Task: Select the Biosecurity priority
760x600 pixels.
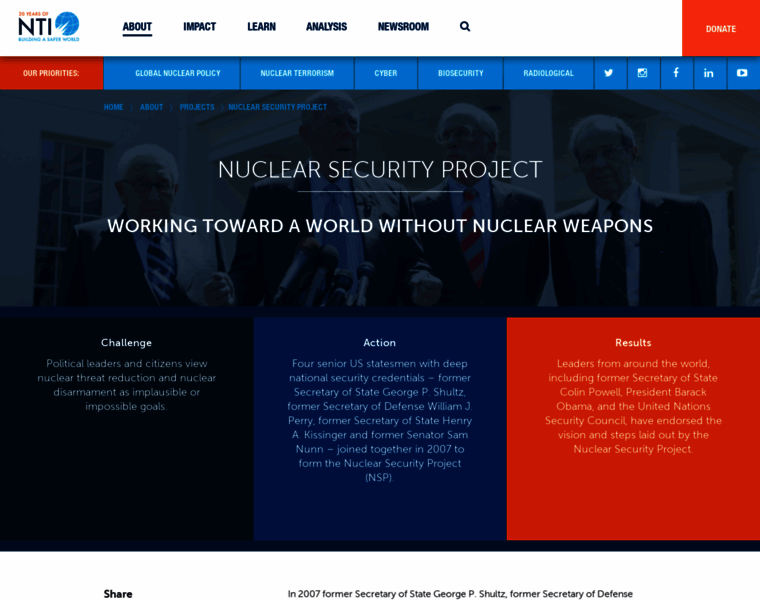Action: click(x=461, y=73)
